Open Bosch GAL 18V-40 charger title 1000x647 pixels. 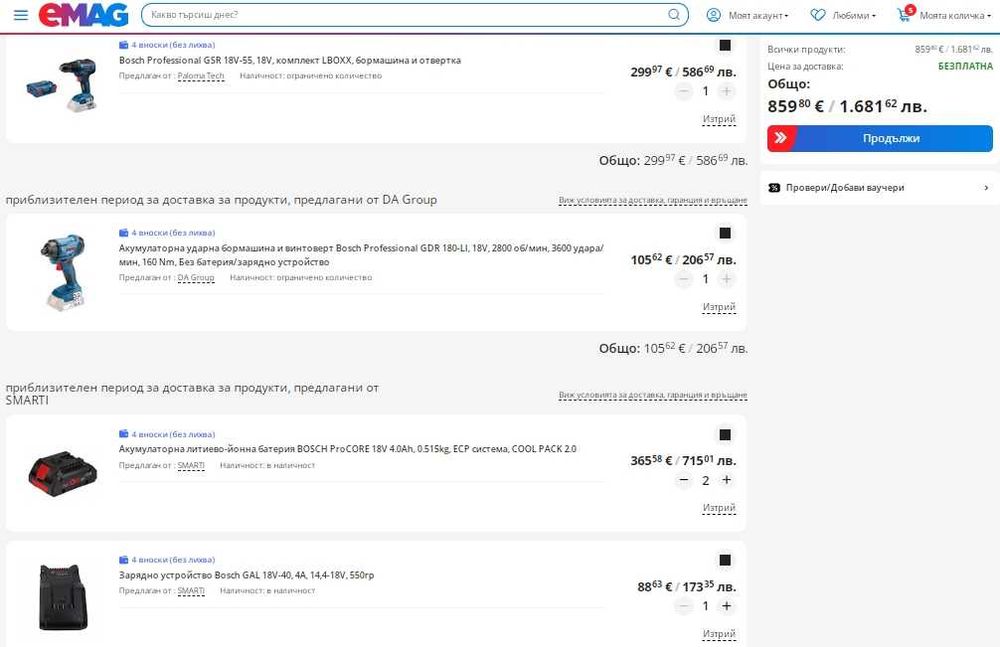click(246, 575)
